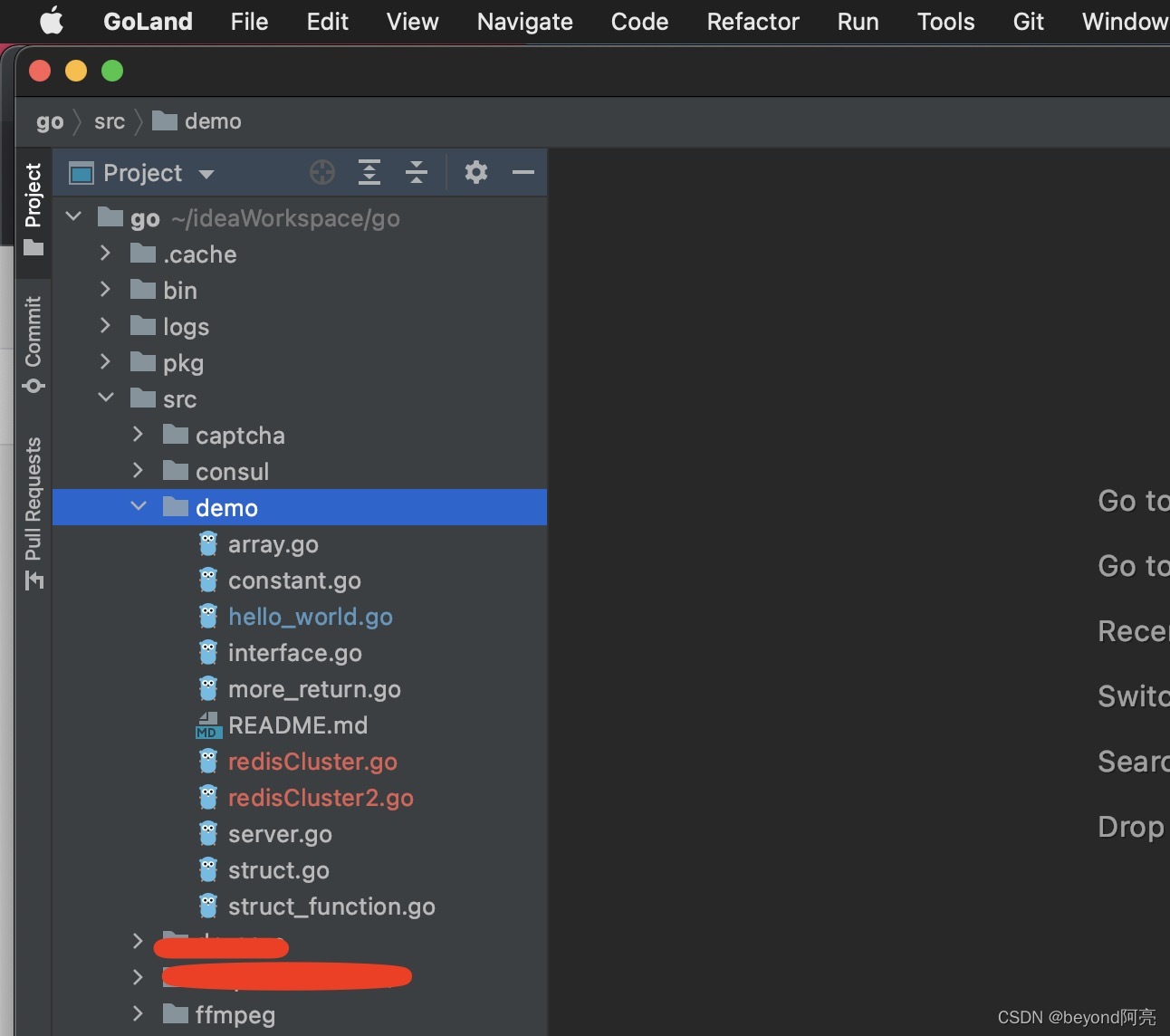Select the redisCluster2.go file name
The height and width of the screenshot is (1036, 1170).
point(321,798)
